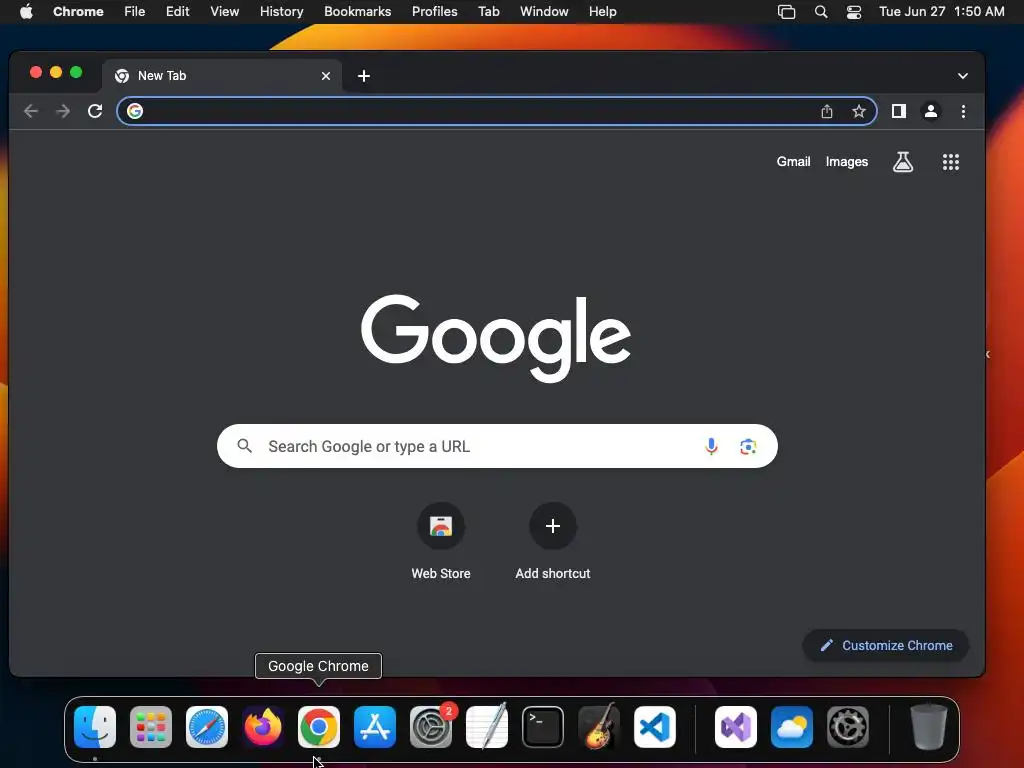1024x768 pixels.
Task: Open the dark gear icon in the Dock
Action: coord(848,727)
